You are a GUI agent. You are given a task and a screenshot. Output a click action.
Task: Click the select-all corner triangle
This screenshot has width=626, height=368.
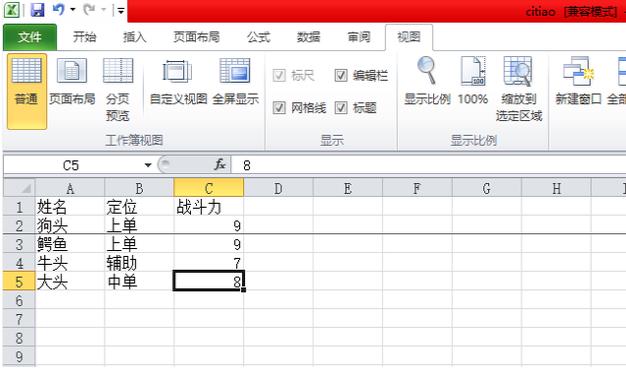tap(19, 188)
